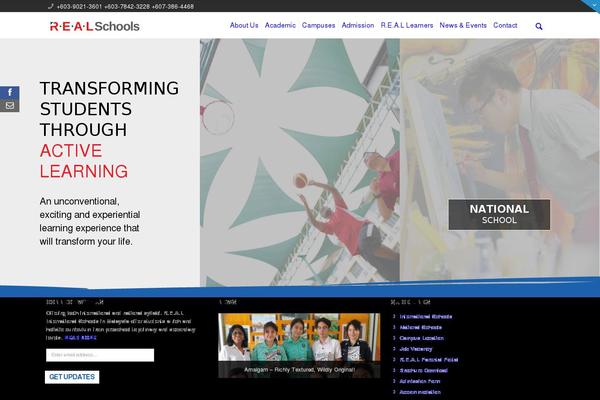Open the News & Events menu
This screenshot has height=400, width=600.
click(463, 25)
